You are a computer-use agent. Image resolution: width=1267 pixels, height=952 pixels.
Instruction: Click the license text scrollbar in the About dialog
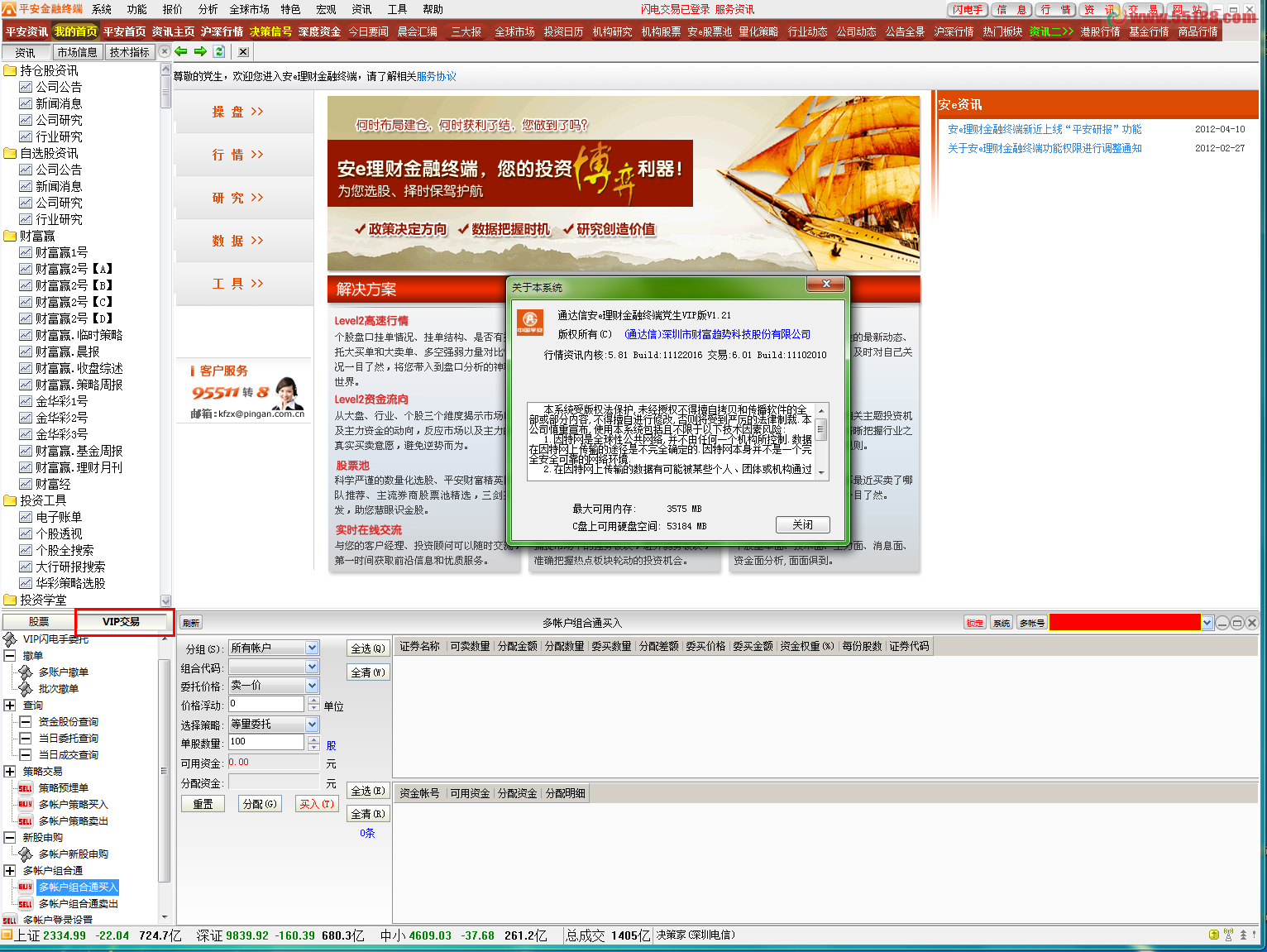coord(820,442)
